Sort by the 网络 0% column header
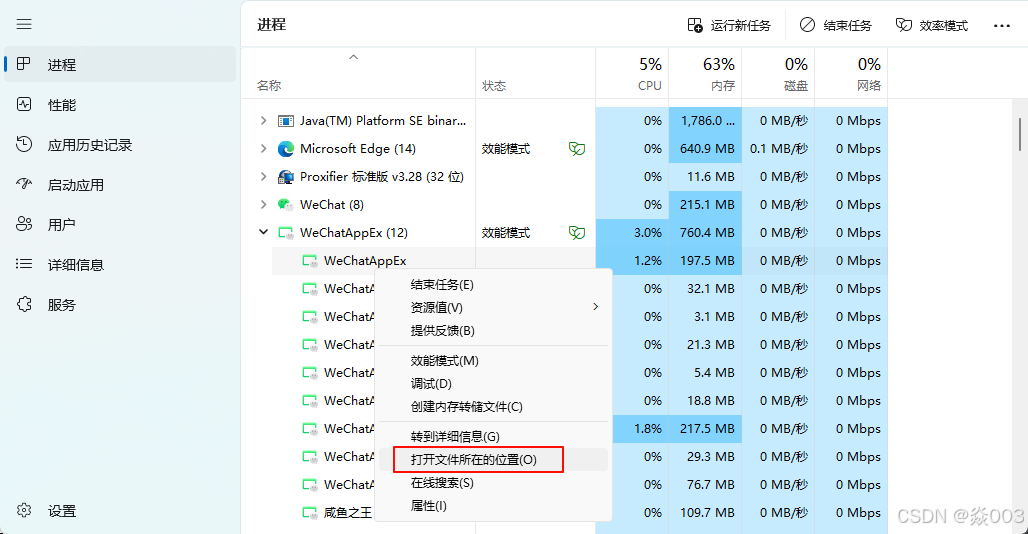This screenshot has width=1028, height=534. click(851, 73)
